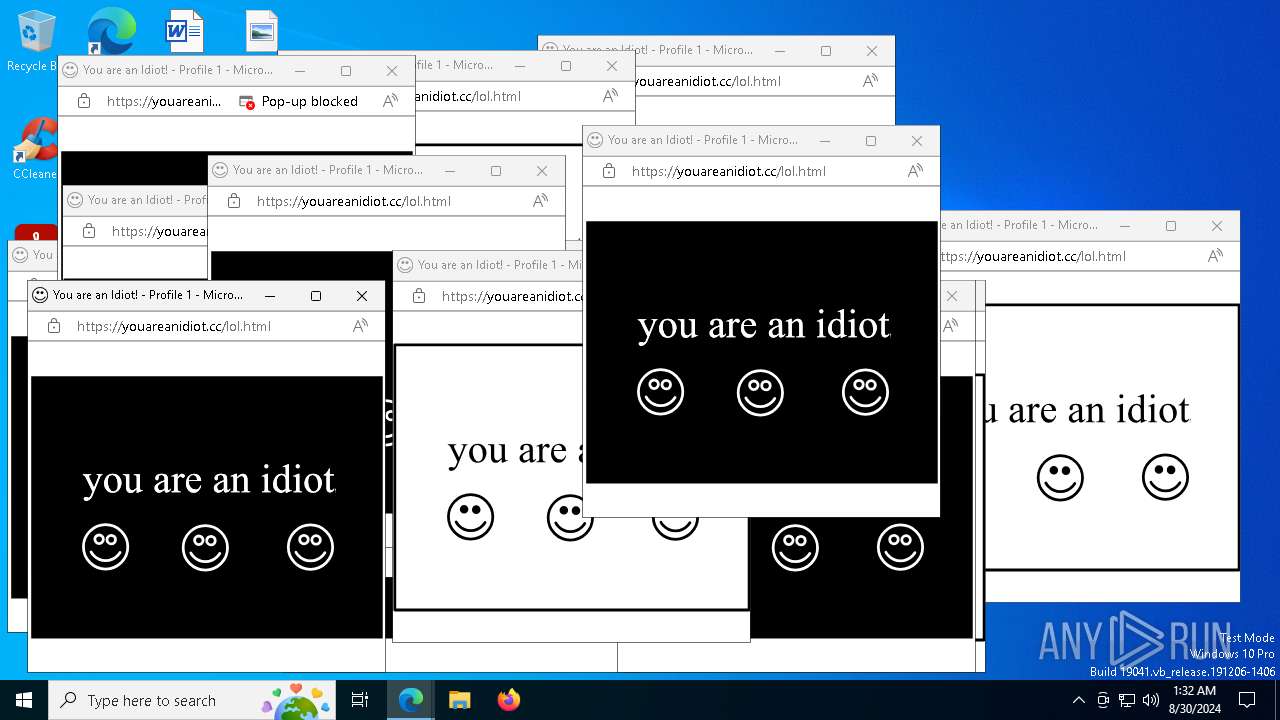This screenshot has height=720, width=1280.
Task: Click the smiley favicon in center front window title
Action: click(x=595, y=140)
